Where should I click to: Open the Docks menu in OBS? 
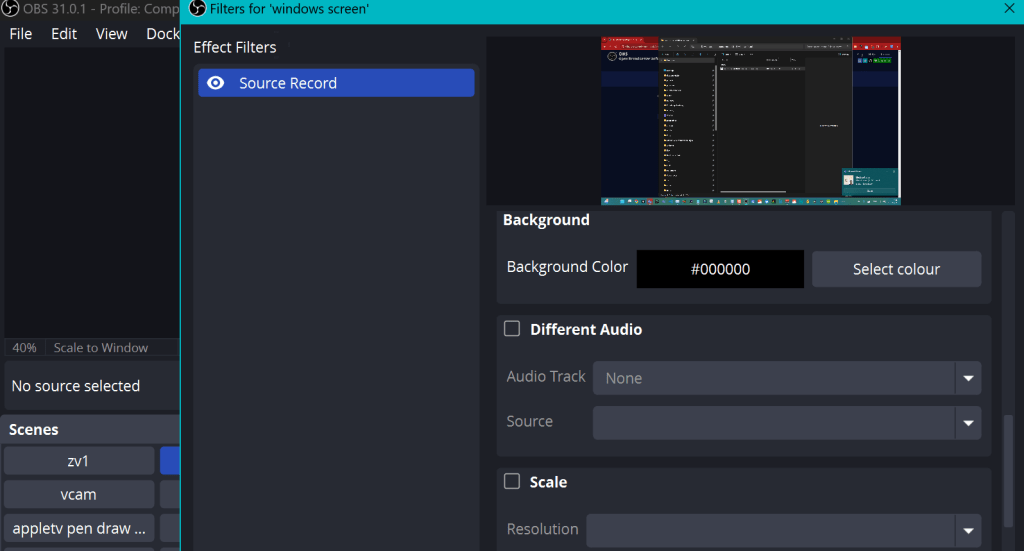tap(163, 34)
